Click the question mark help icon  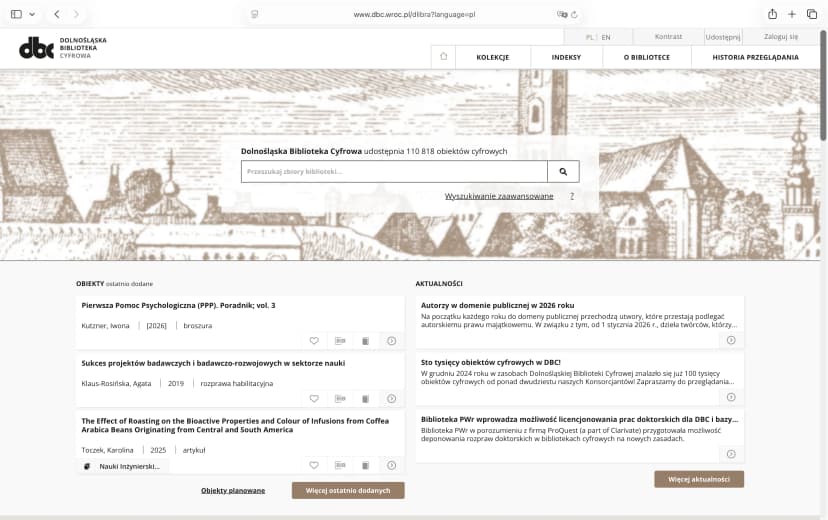tap(571, 196)
